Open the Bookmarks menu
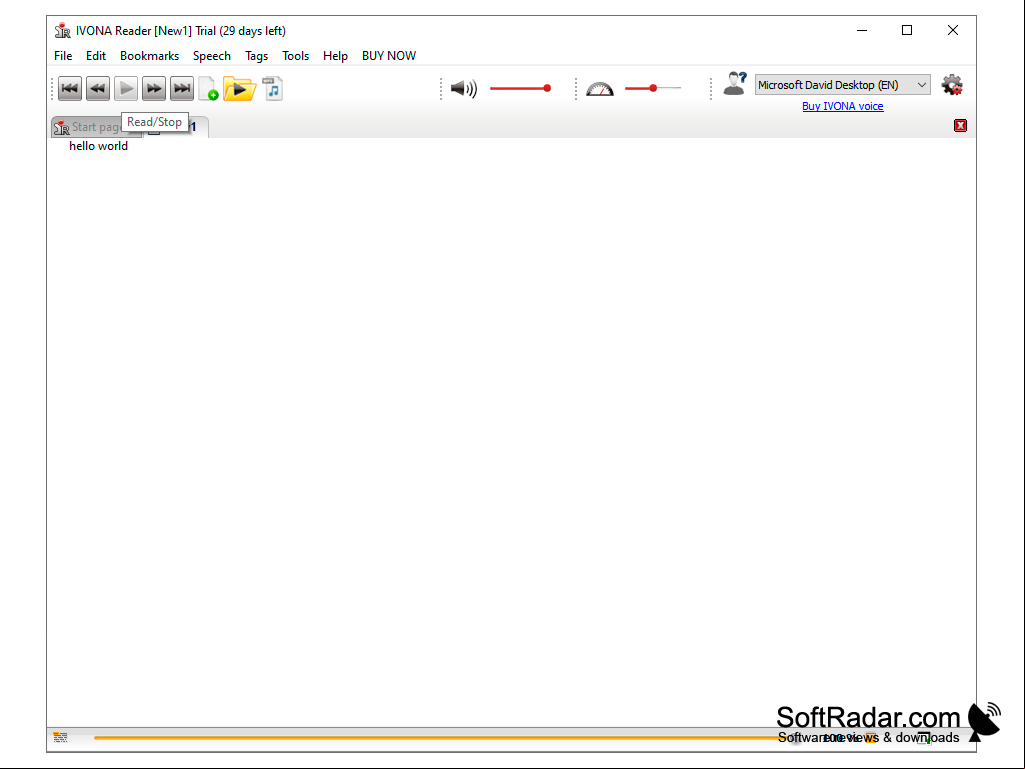This screenshot has width=1025, height=769. click(150, 56)
